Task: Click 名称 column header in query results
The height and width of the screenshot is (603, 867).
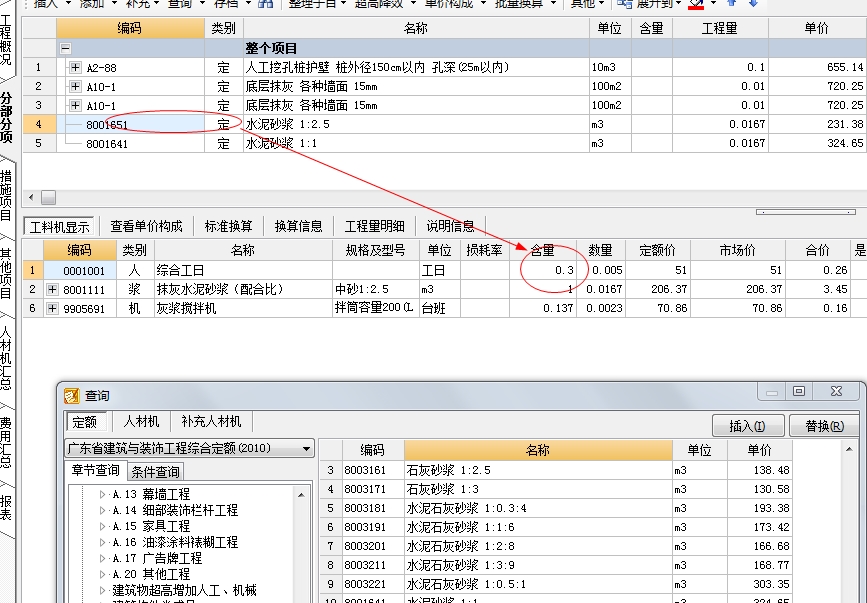Action: [538, 450]
